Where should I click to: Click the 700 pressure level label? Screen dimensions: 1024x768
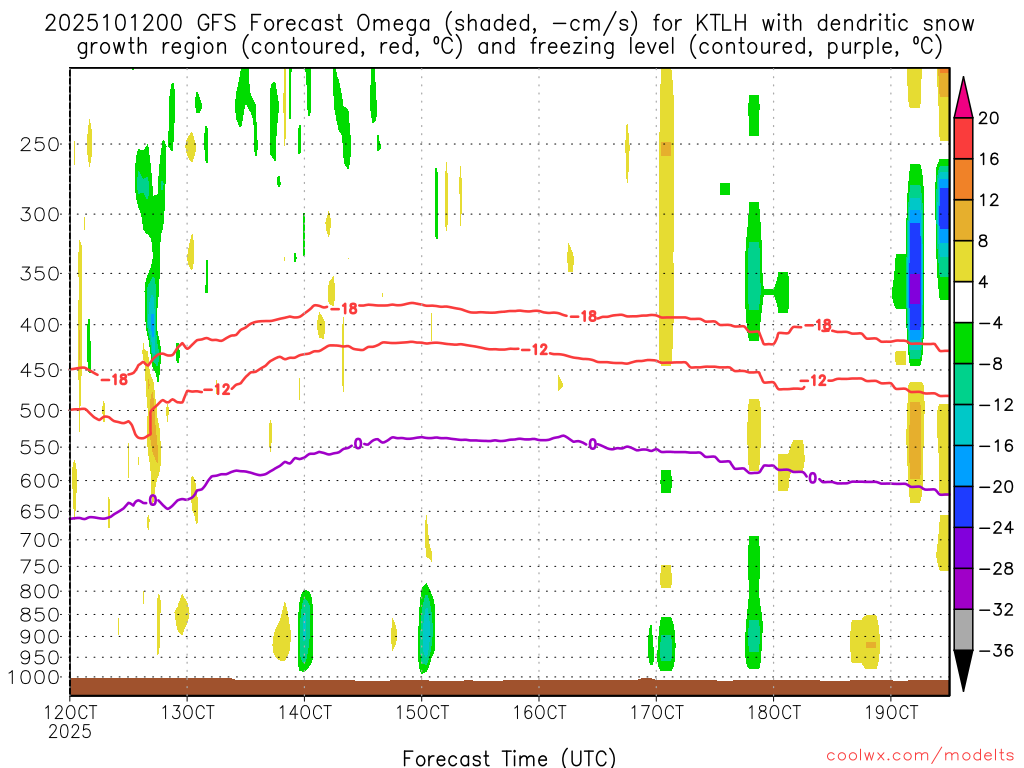click(x=39, y=540)
